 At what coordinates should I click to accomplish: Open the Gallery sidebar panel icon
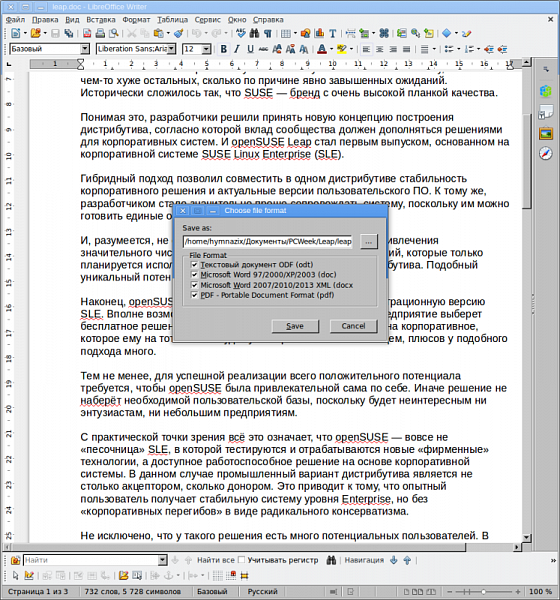546,134
